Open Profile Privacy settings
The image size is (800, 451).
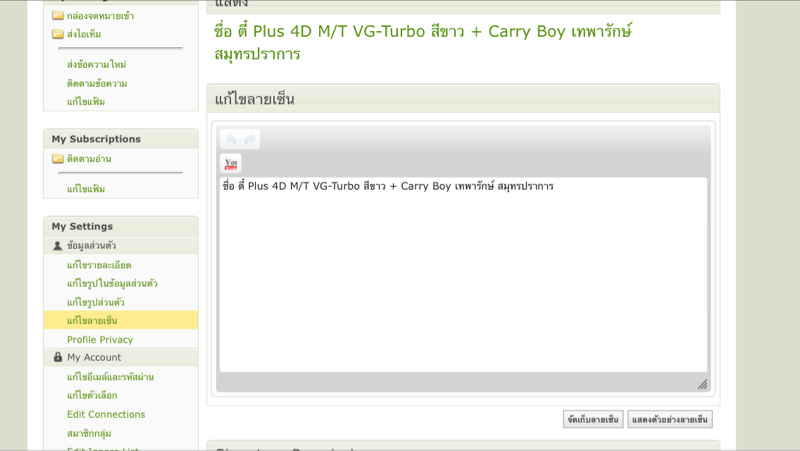point(100,340)
